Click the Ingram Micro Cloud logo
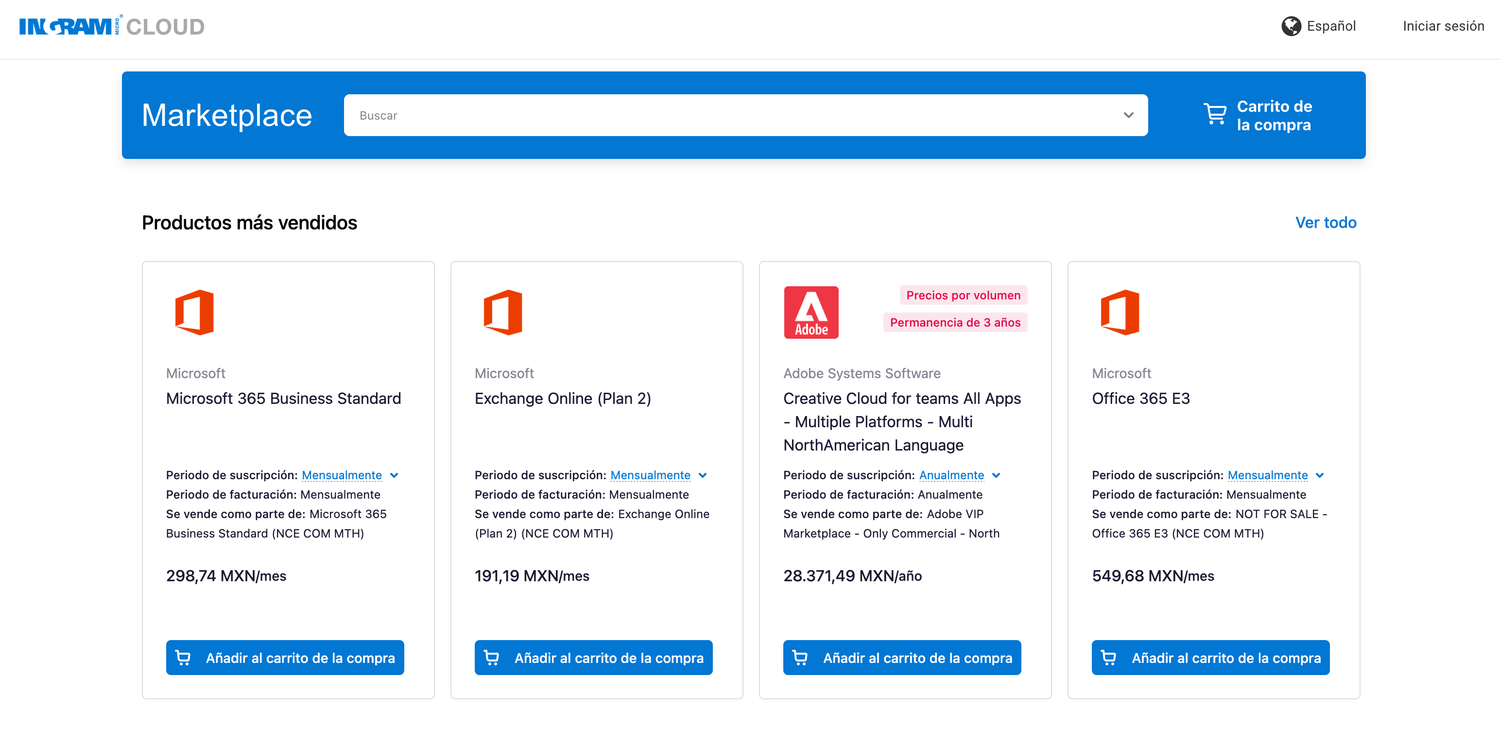 (x=112, y=26)
